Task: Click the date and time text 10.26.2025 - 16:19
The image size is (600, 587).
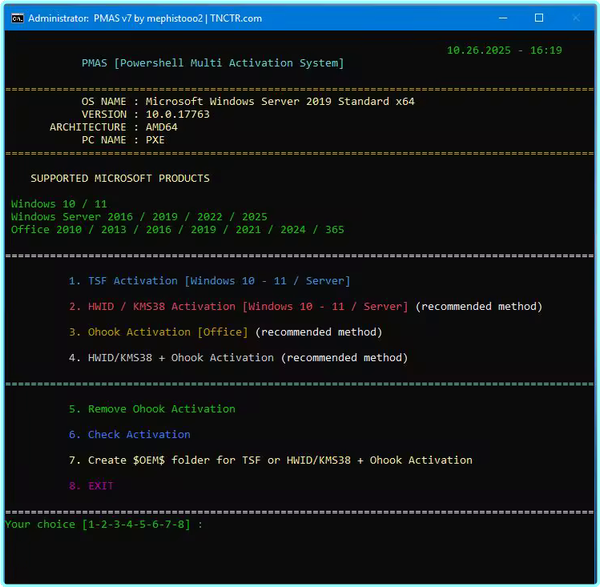Action: click(x=504, y=50)
